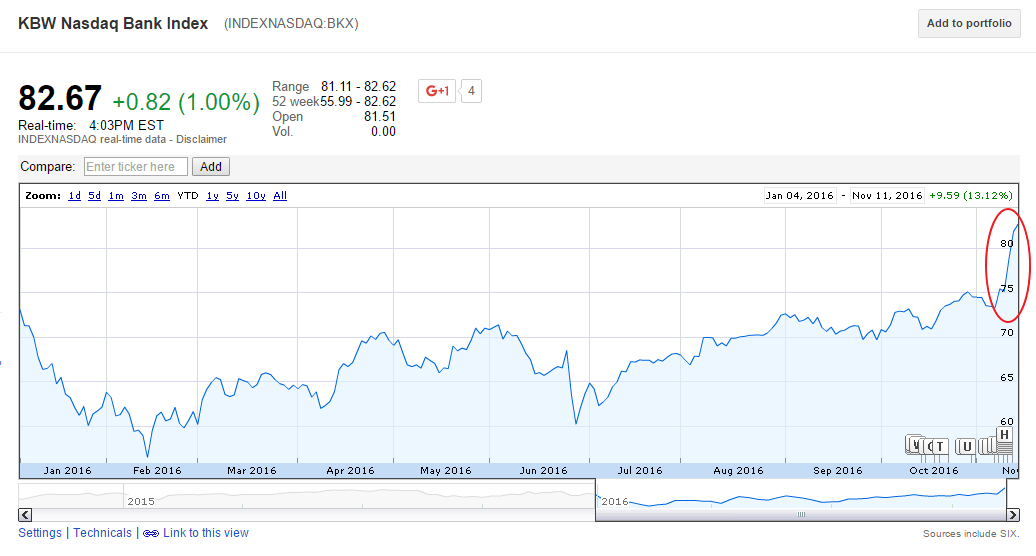Click the 2015 section of overview timeline
The image size is (1036, 556).
click(141, 501)
